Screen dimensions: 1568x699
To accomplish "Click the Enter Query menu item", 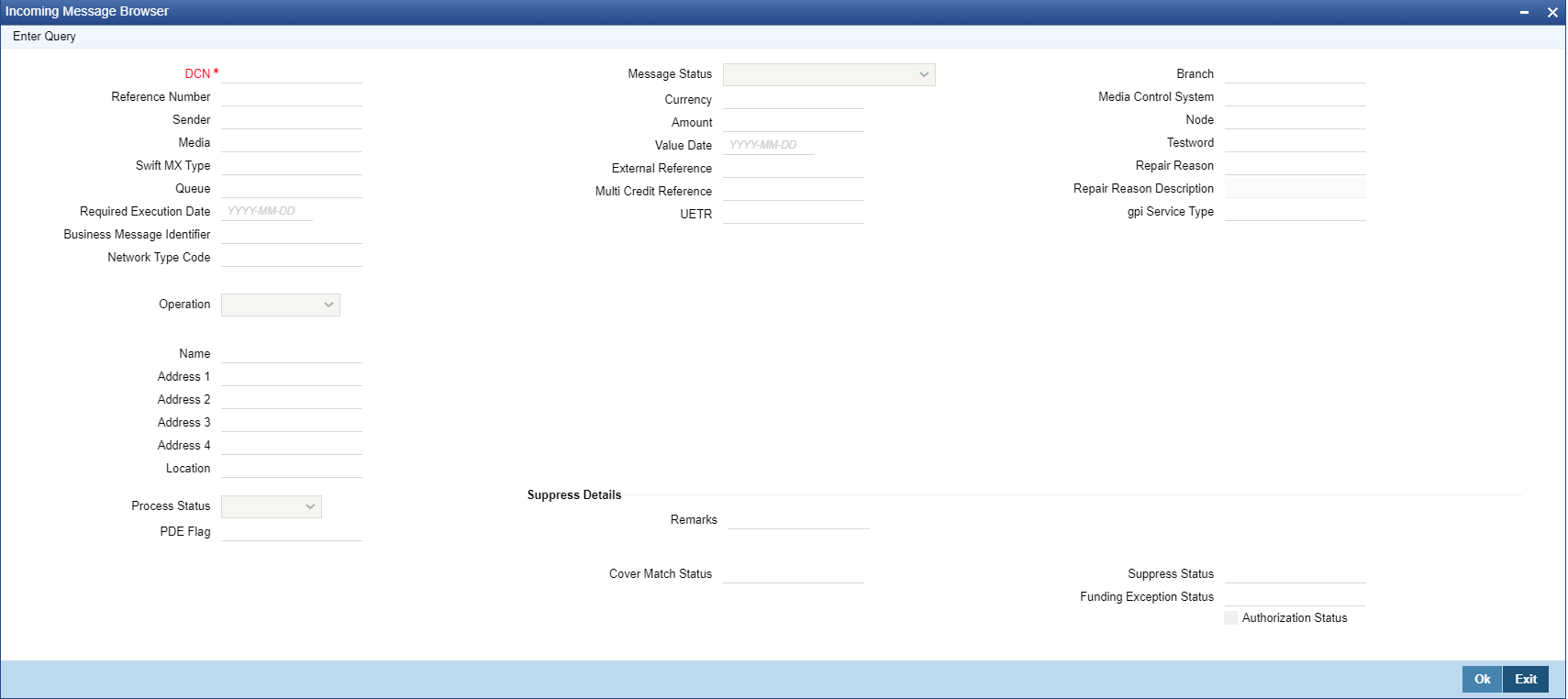I will click(44, 37).
